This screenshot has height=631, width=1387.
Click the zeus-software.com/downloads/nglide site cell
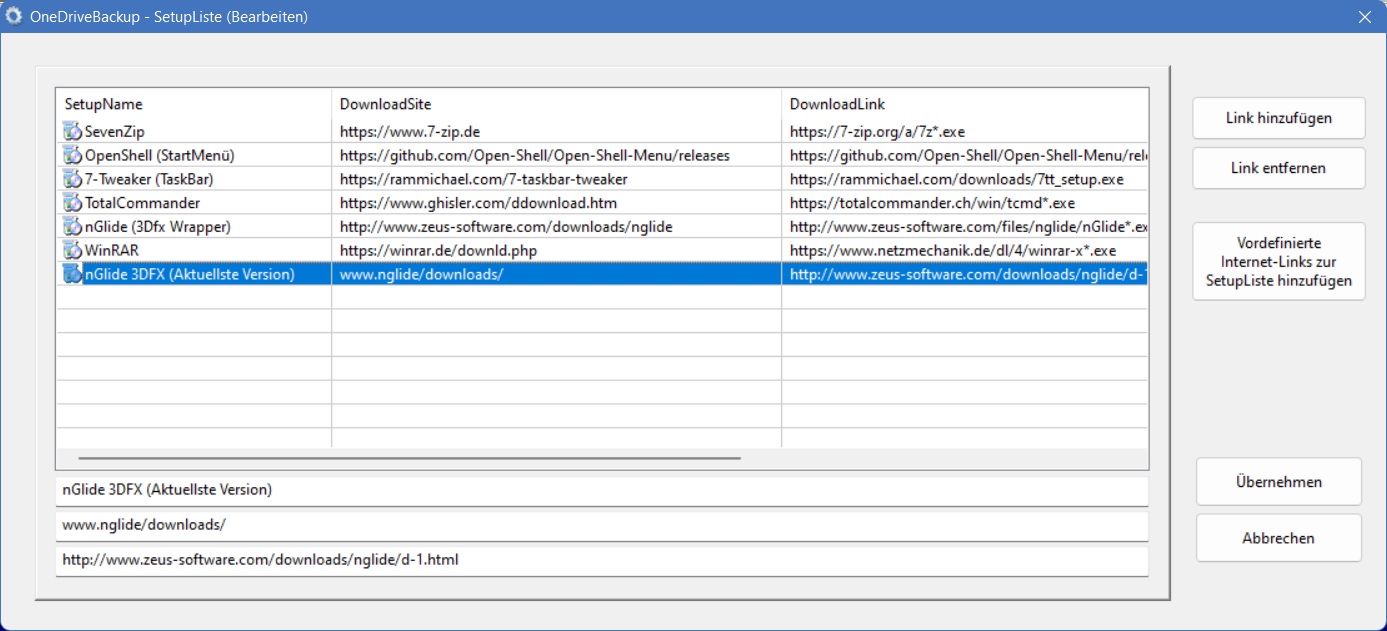557,227
